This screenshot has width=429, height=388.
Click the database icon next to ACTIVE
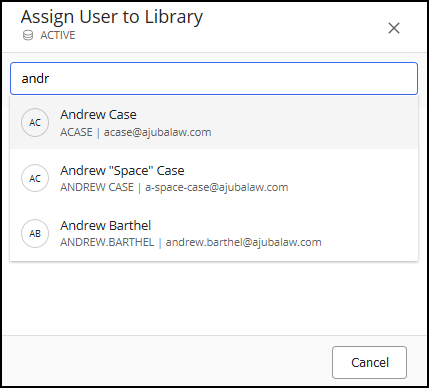tap(28, 35)
